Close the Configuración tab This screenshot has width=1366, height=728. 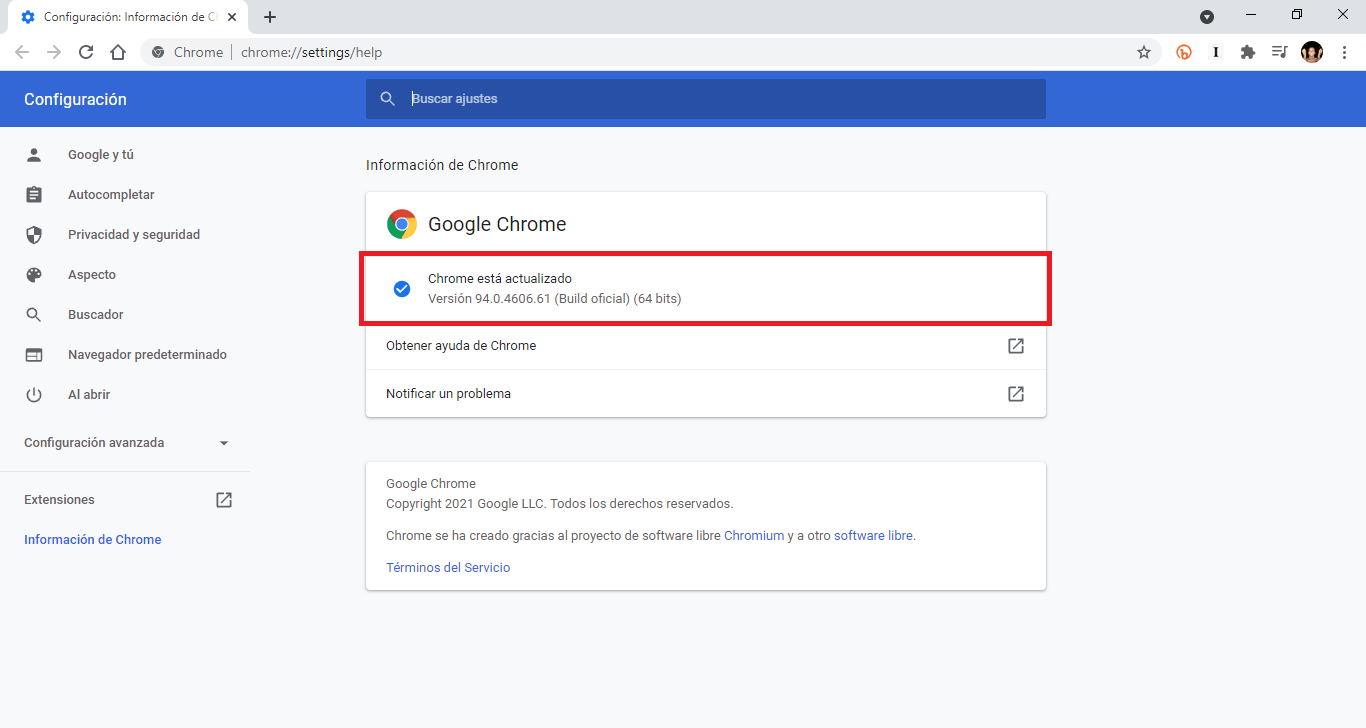coord(233,17)
